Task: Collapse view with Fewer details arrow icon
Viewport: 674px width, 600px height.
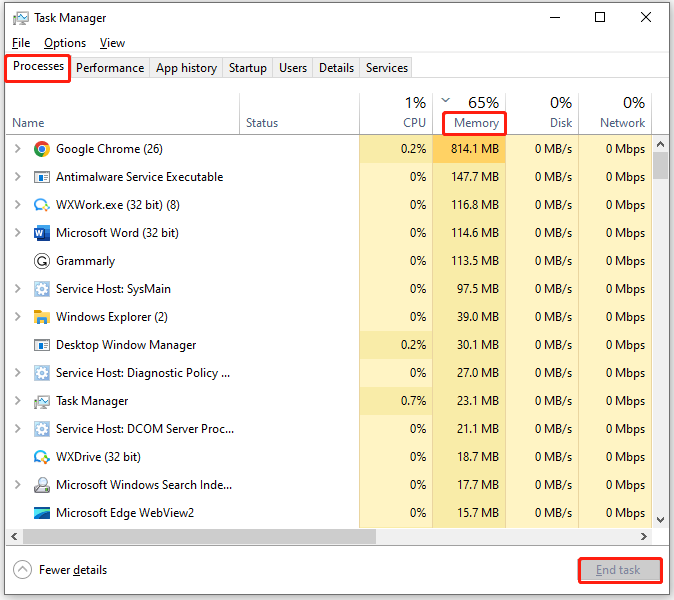Action: click(x=22, y=570)
